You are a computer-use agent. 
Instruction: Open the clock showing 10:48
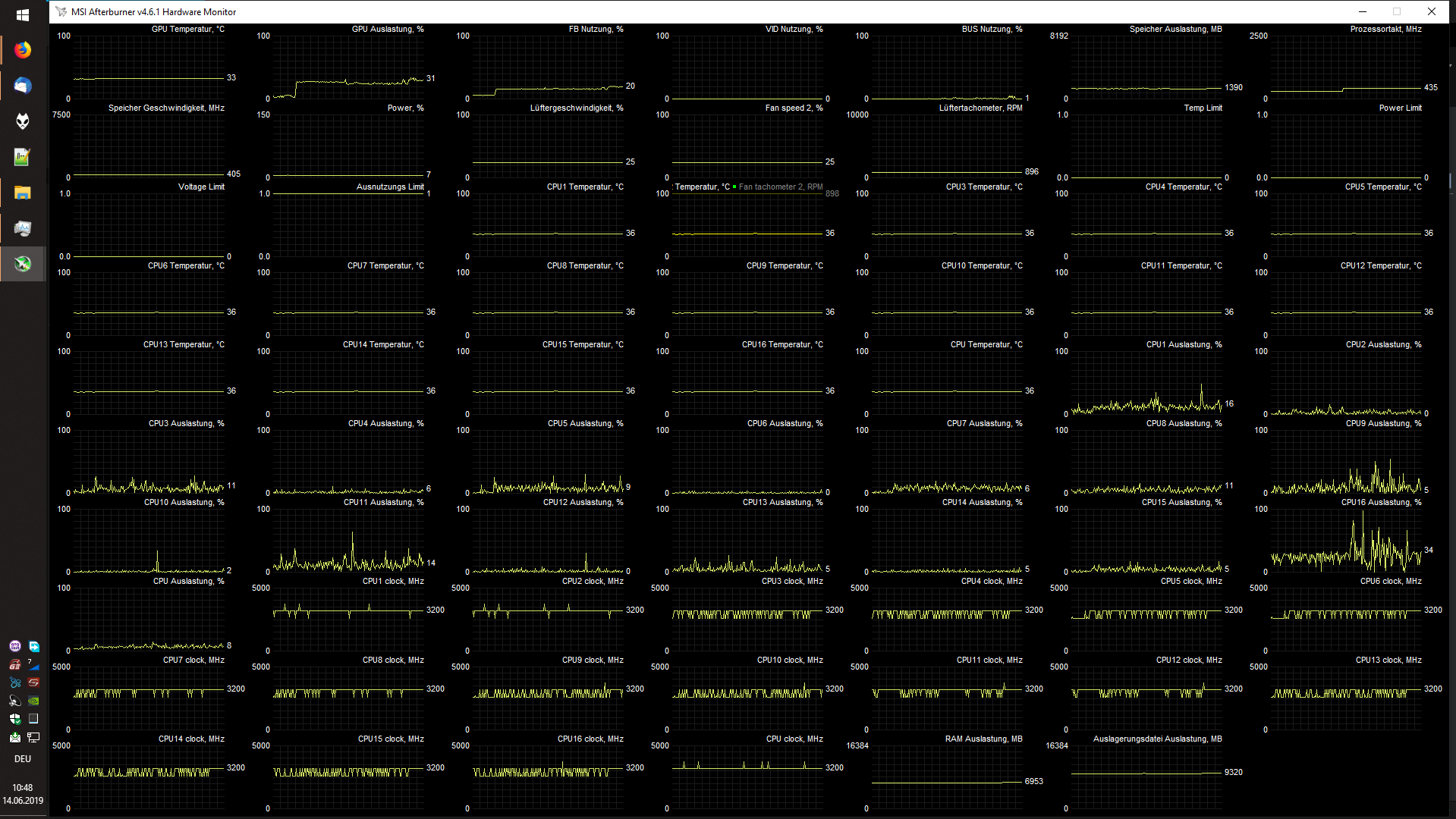coord(23,794)
